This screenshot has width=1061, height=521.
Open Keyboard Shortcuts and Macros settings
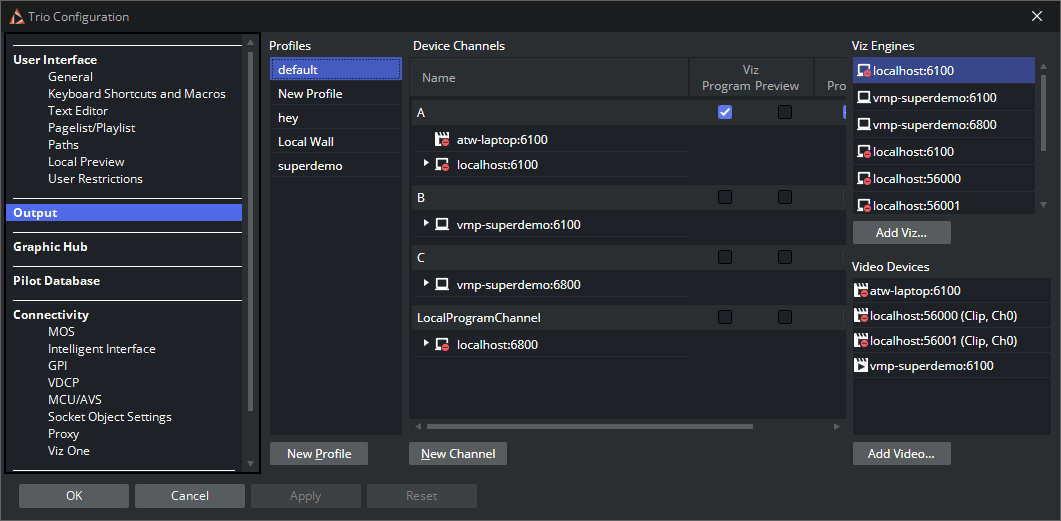[136, 94]
